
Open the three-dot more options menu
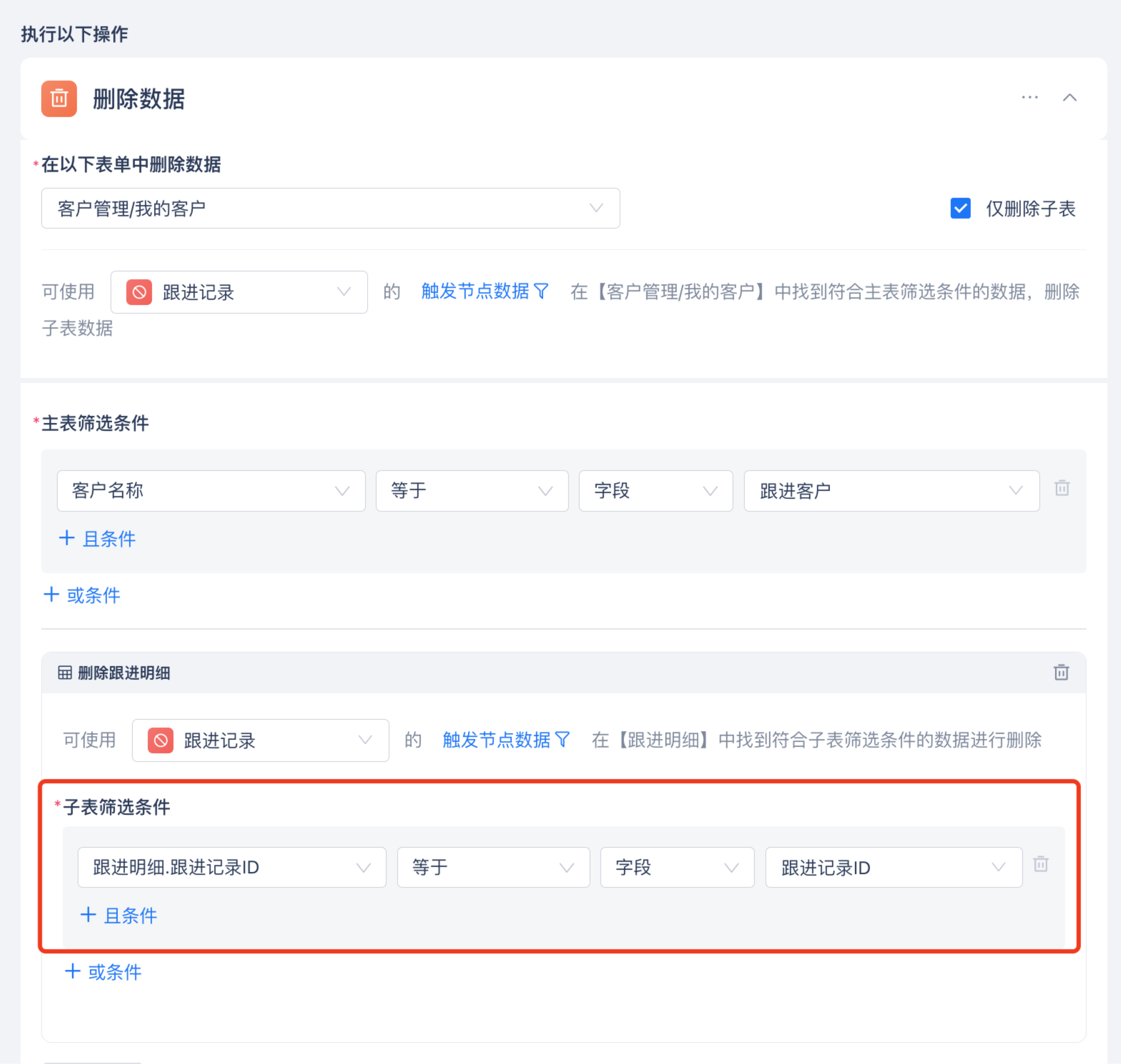pyautogui.click(x=1030, y=98)
